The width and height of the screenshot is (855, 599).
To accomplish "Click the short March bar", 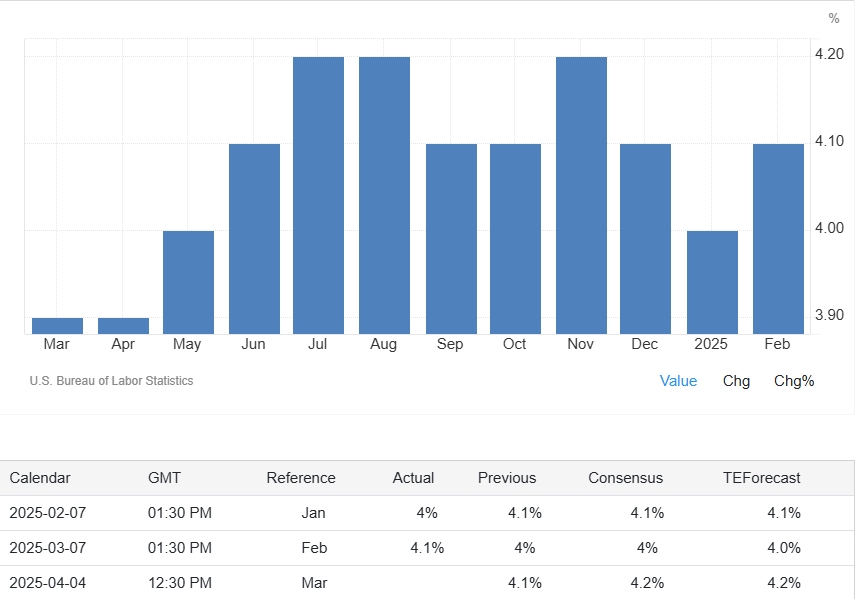I will point(57,325).
